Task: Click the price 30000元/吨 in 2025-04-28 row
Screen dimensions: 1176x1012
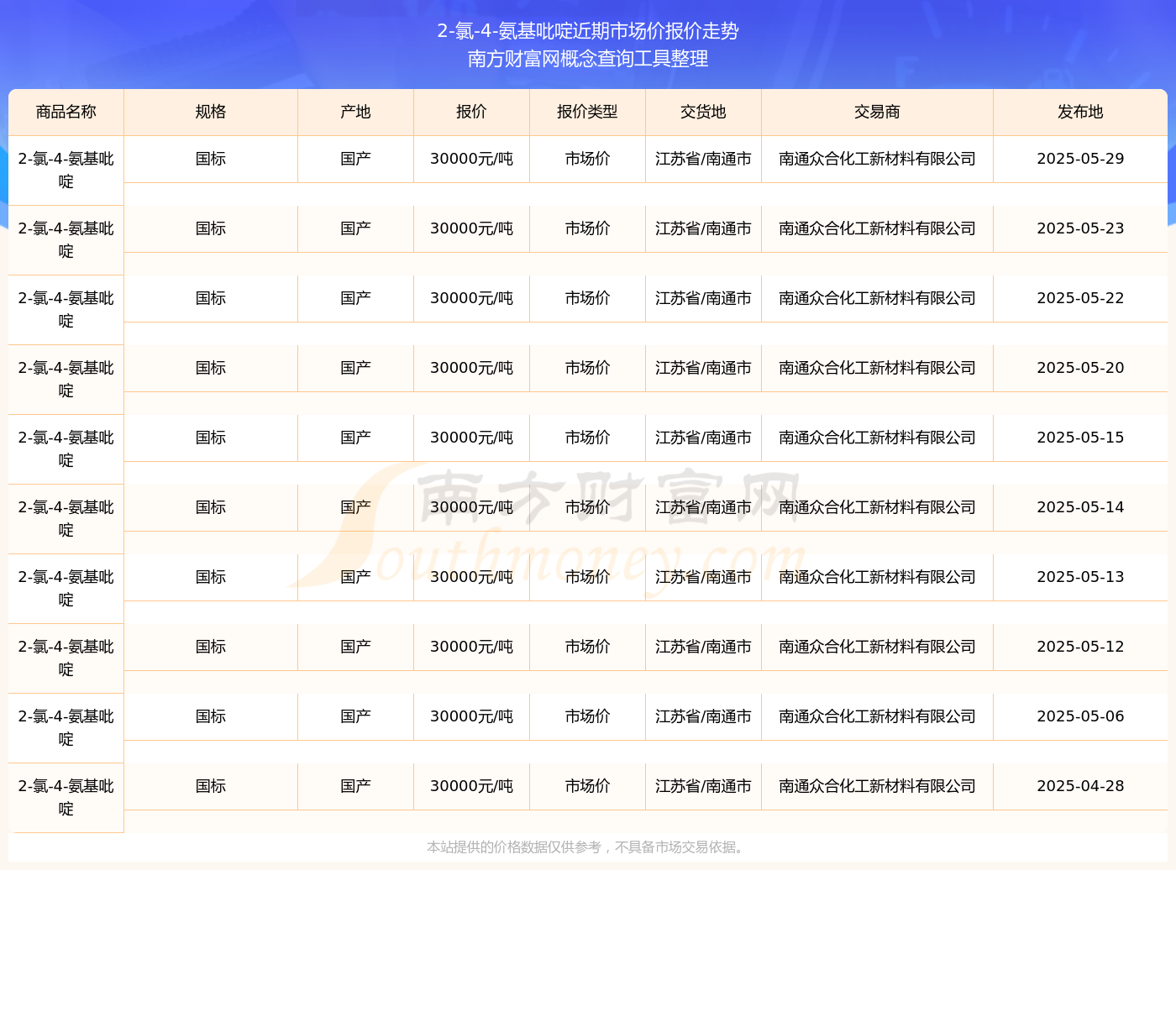Action: [x=471, y=786]
